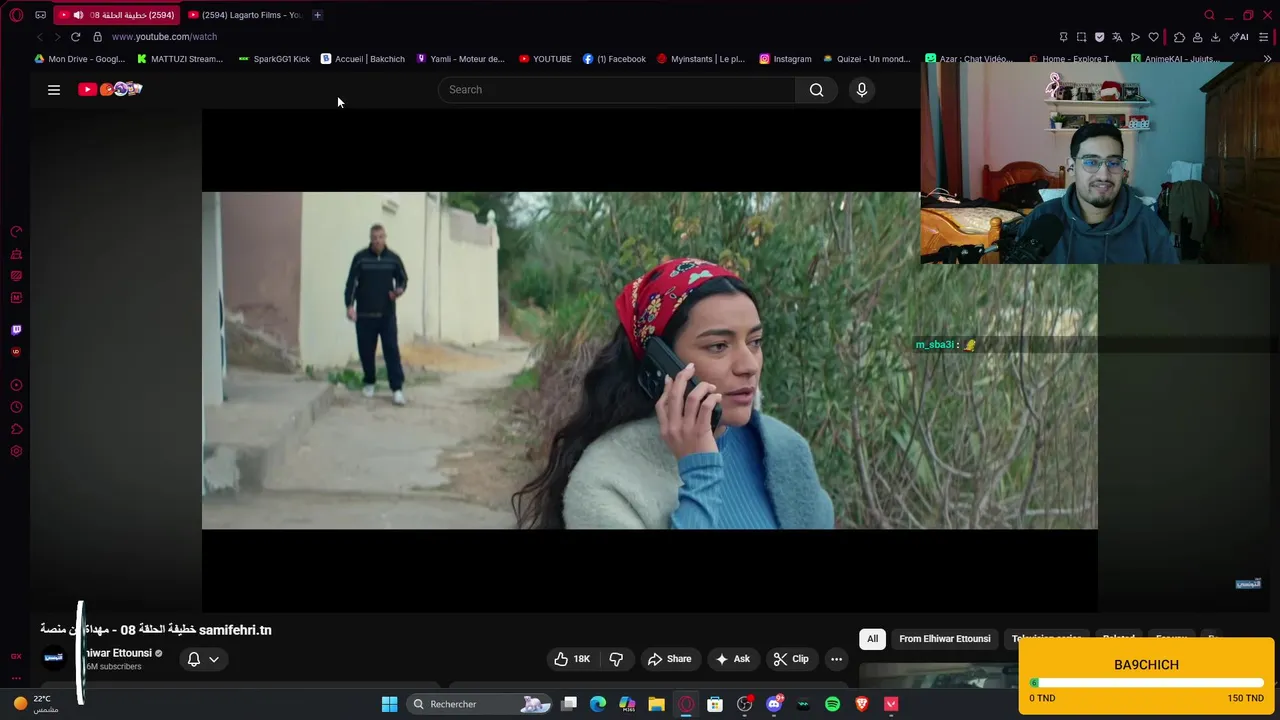Open Windows Start menu

389,704
